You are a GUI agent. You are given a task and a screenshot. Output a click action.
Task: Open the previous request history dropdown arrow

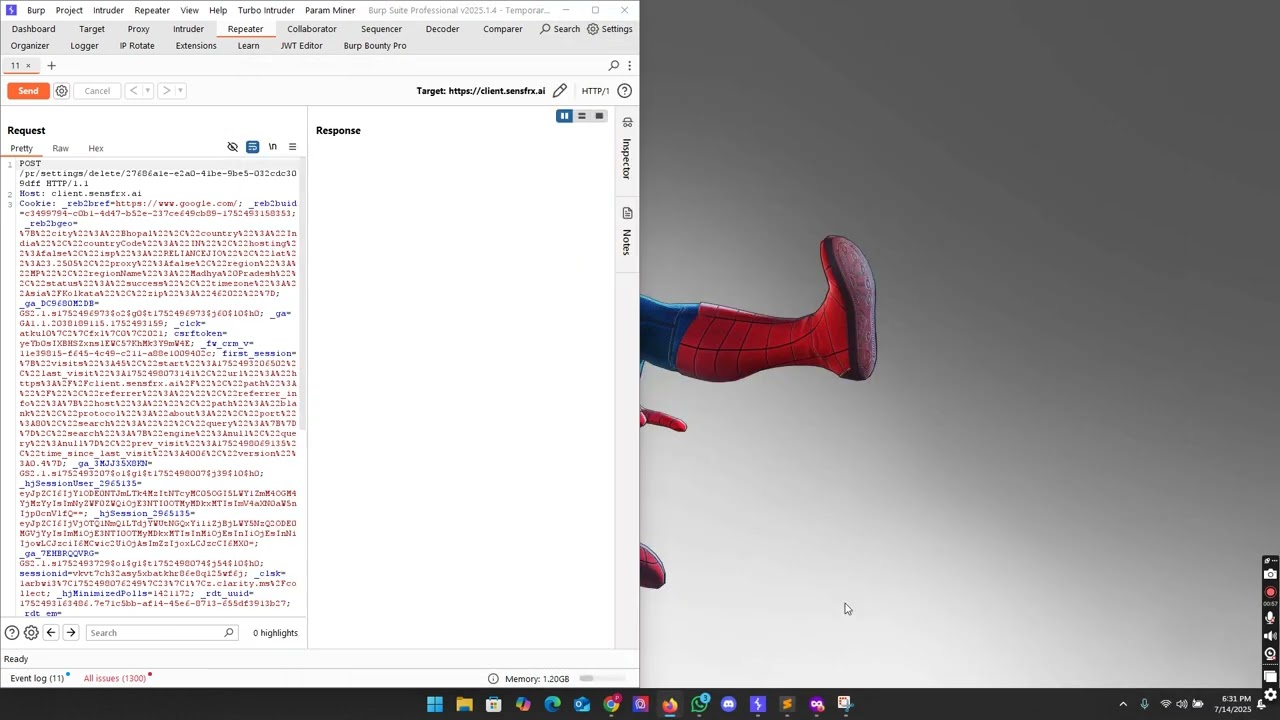[x=148, y=91]
